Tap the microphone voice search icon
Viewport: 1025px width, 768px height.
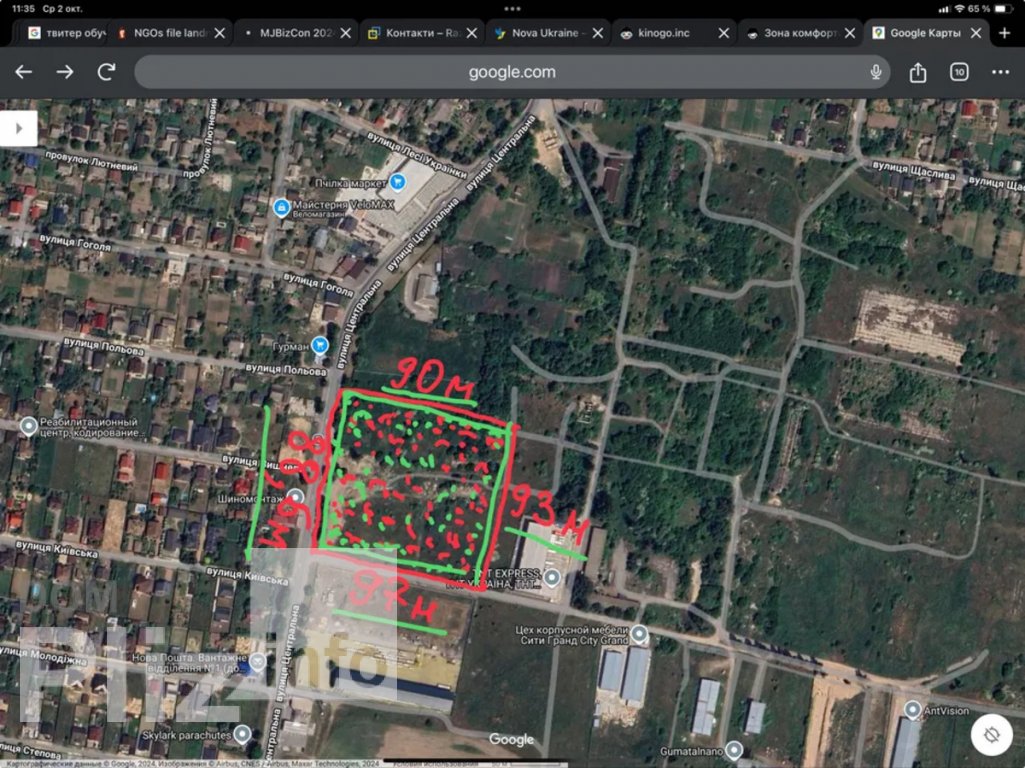(876, 72)
